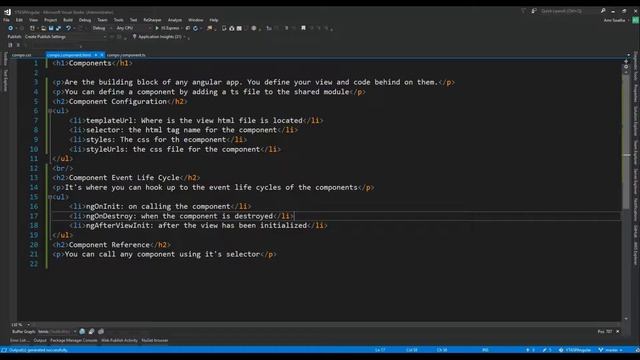Click the pending changes pencil in status bar
This screenshot has height=360, width=640.
coord(547,350)
